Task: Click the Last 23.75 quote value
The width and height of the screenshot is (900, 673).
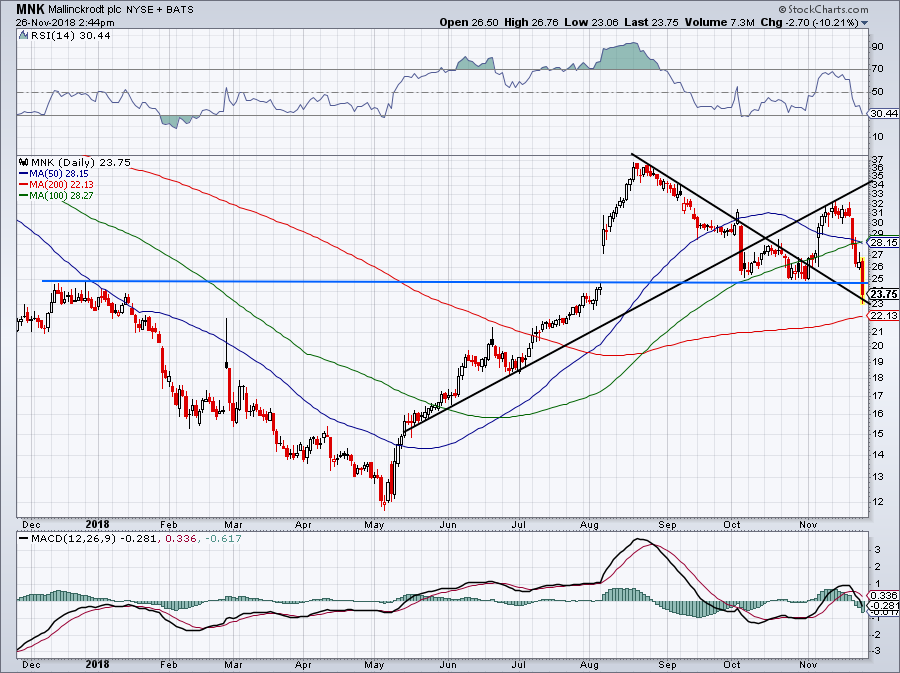Action: [651, 22]
